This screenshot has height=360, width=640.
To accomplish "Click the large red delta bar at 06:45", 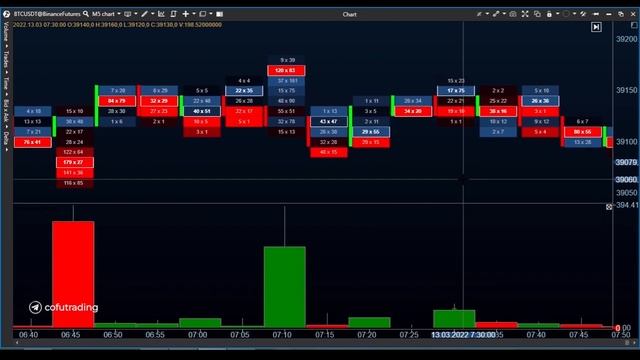I will (x=73, y=274).
